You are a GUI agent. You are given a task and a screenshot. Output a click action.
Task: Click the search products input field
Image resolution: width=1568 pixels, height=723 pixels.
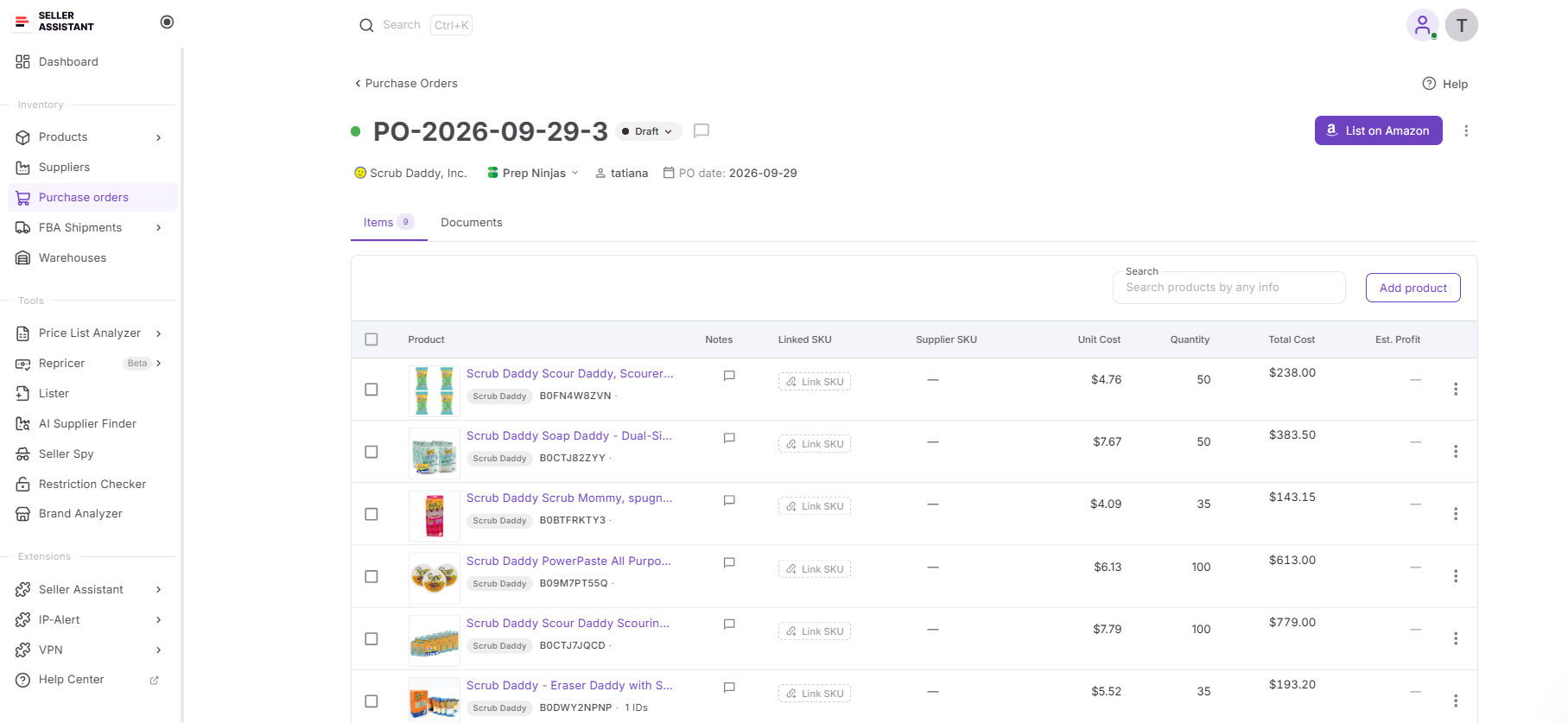(x=1229, y=288)
